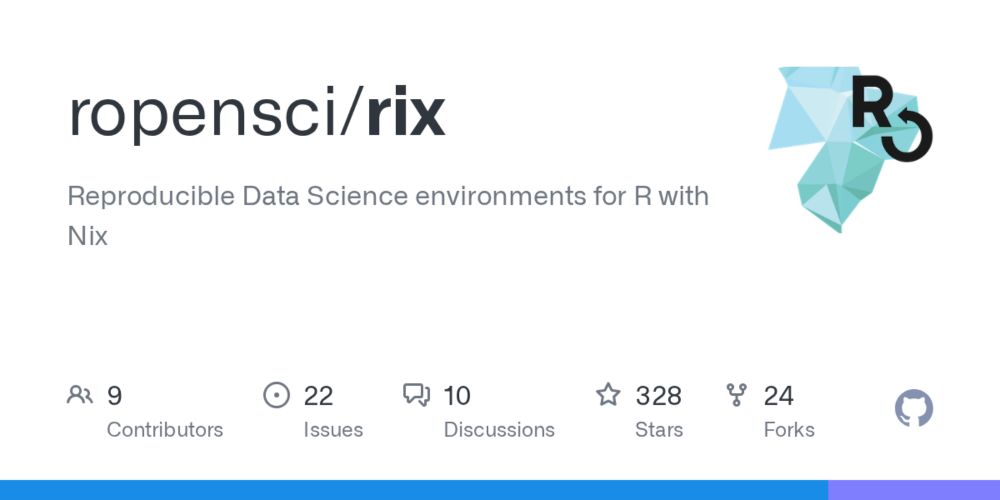Screen dimensions: 1000x500
Task: Click the Stars star icon
Action: pos(608,395)
